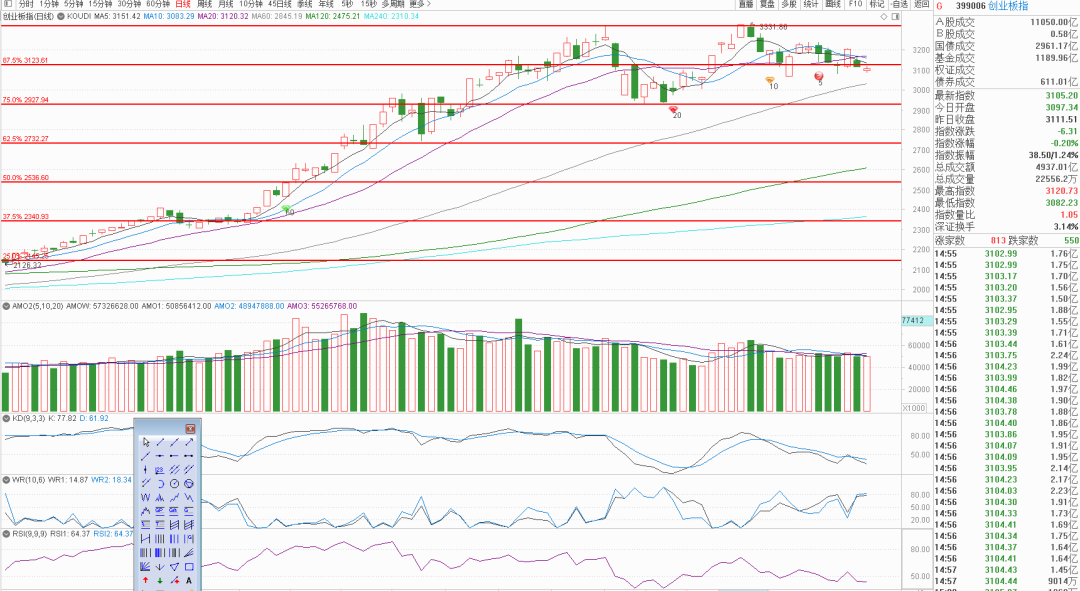Select the rectangle shape tool
Image resolution: width=1080 pixels, height=591 pixels.
189,567
